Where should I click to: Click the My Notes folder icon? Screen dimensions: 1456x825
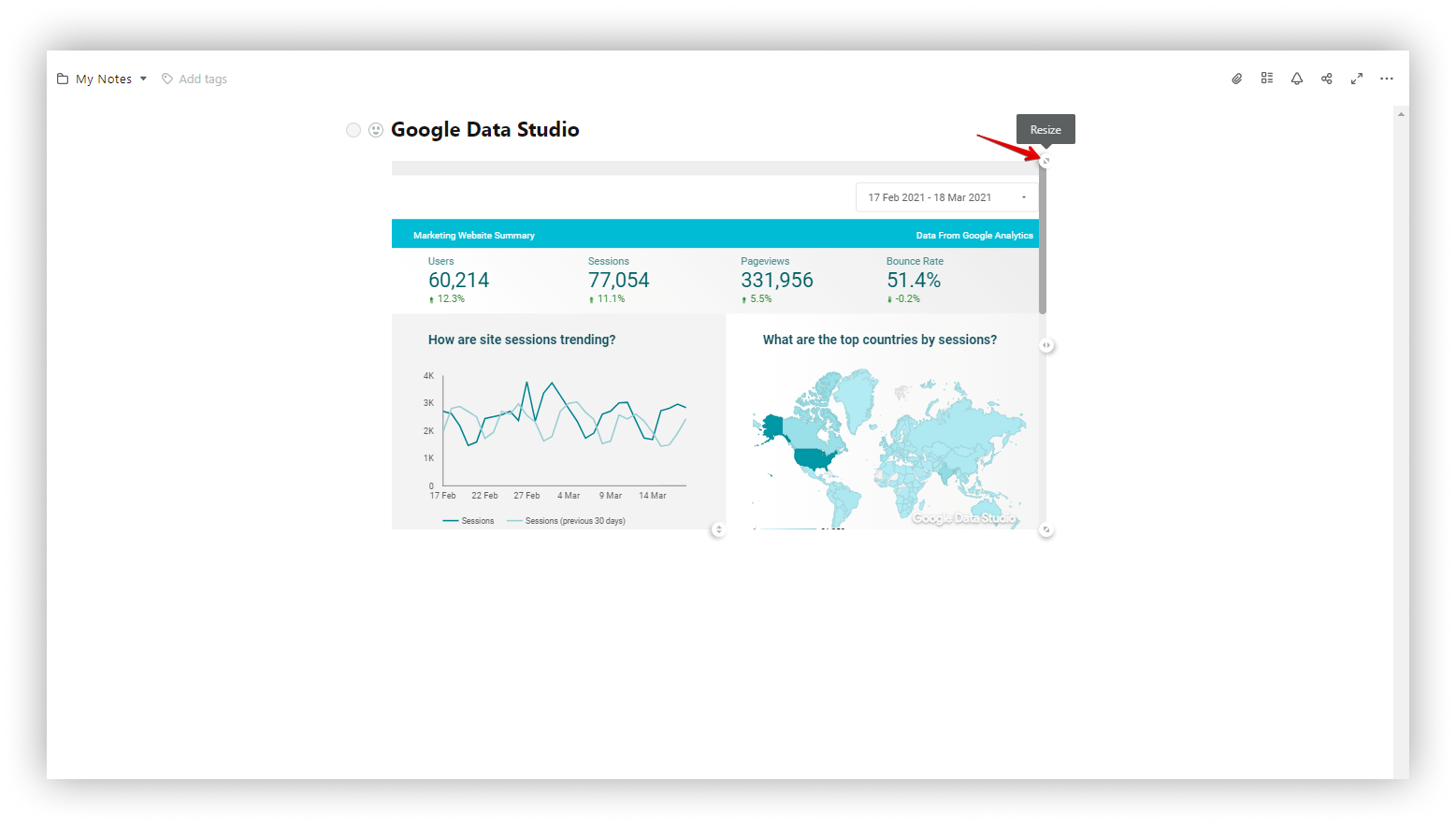tap(63, 79)
